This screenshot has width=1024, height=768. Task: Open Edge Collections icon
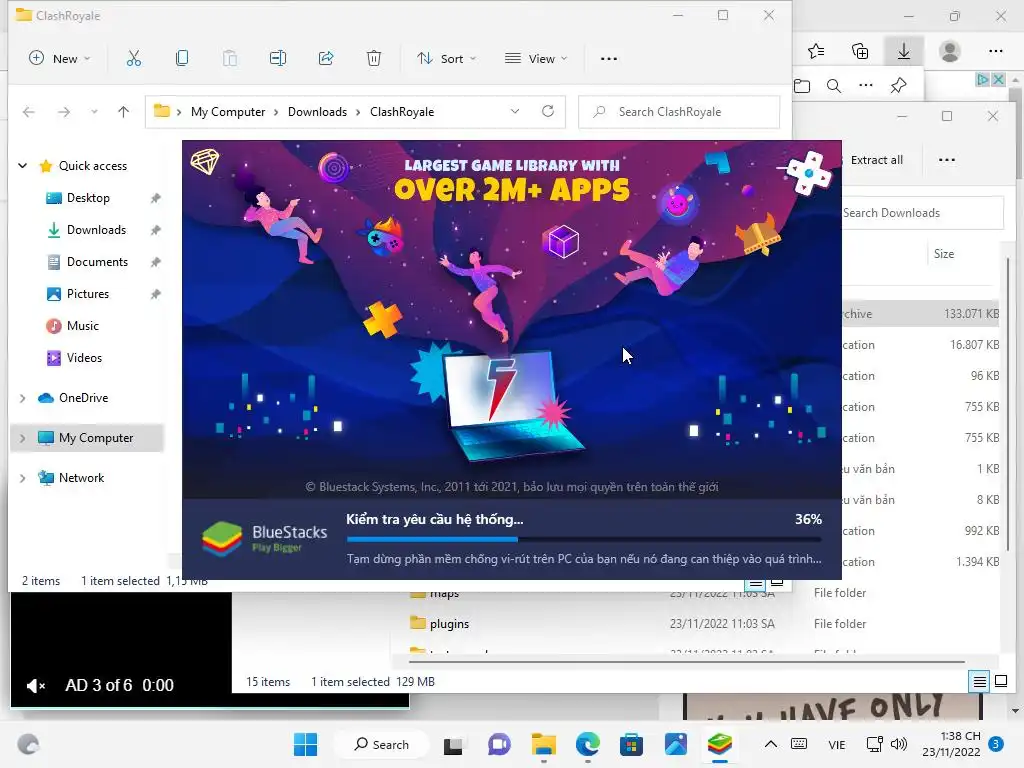(x=860, y=51)
